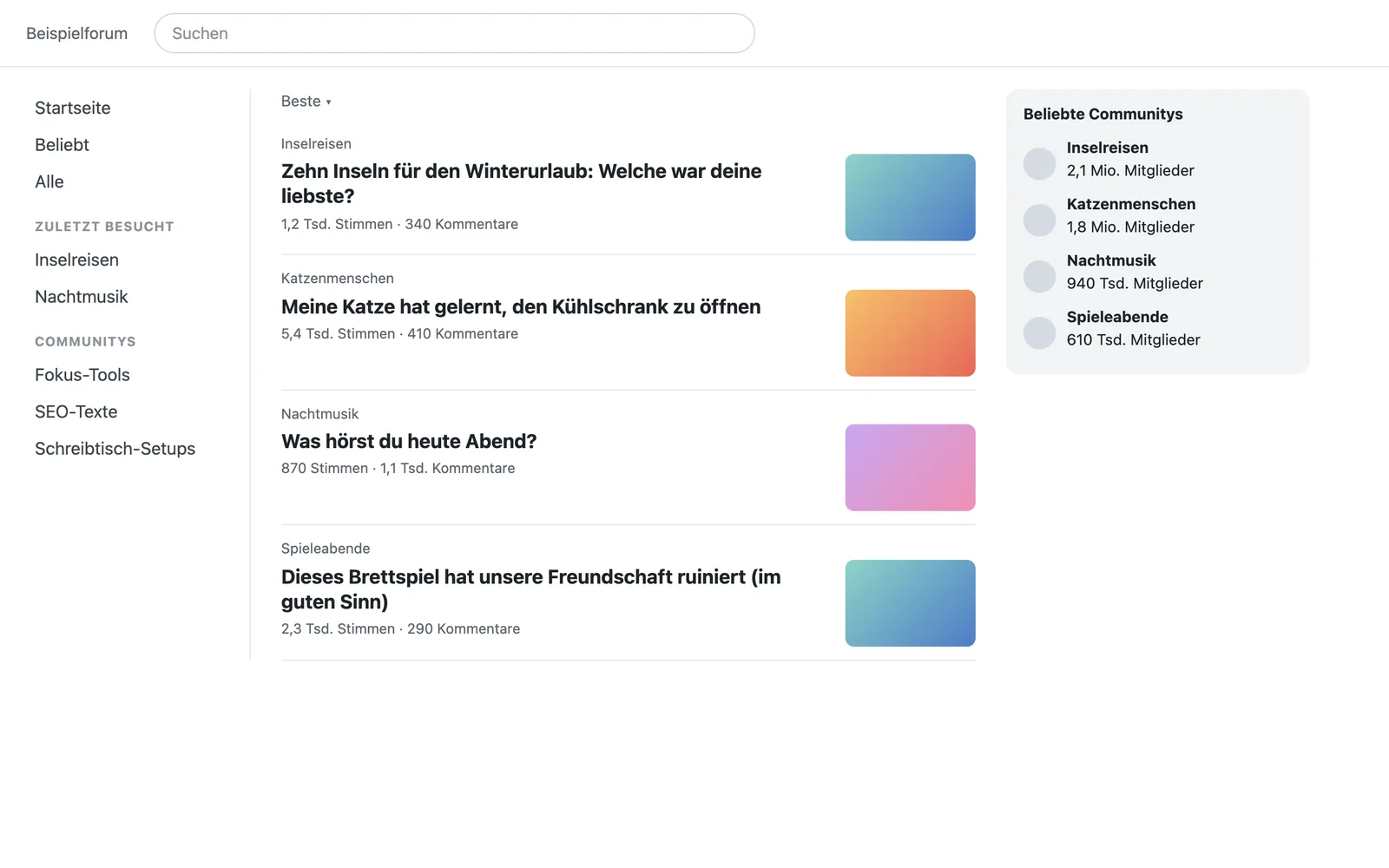Click '870 Stimmen · 1,1 Tsd. Kommentare' text
1389x868 pixels.
pyautogui.click(x=398, y=468)
